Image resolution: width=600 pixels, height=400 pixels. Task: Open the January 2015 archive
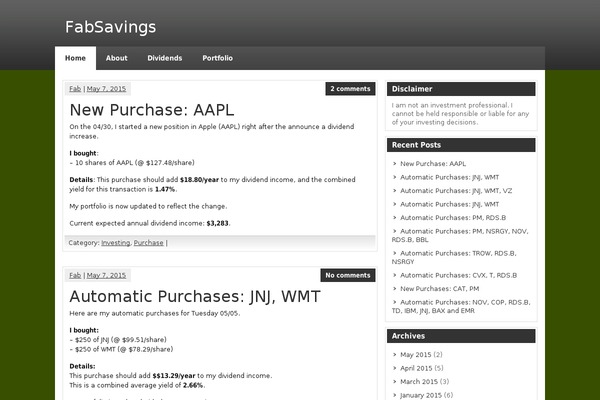click(x=421, y=395)
